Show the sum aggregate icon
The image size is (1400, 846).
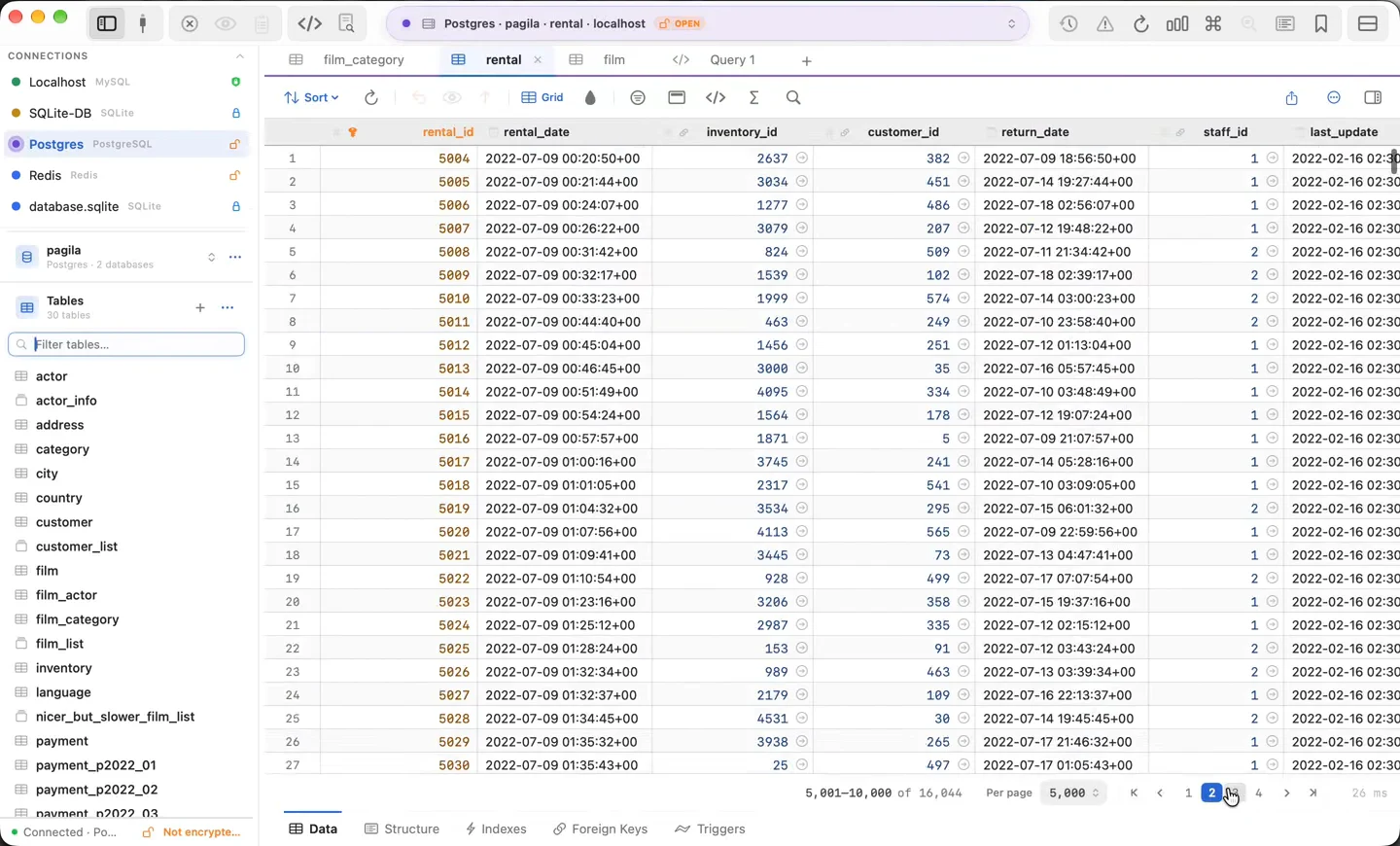tap(753, 97)
